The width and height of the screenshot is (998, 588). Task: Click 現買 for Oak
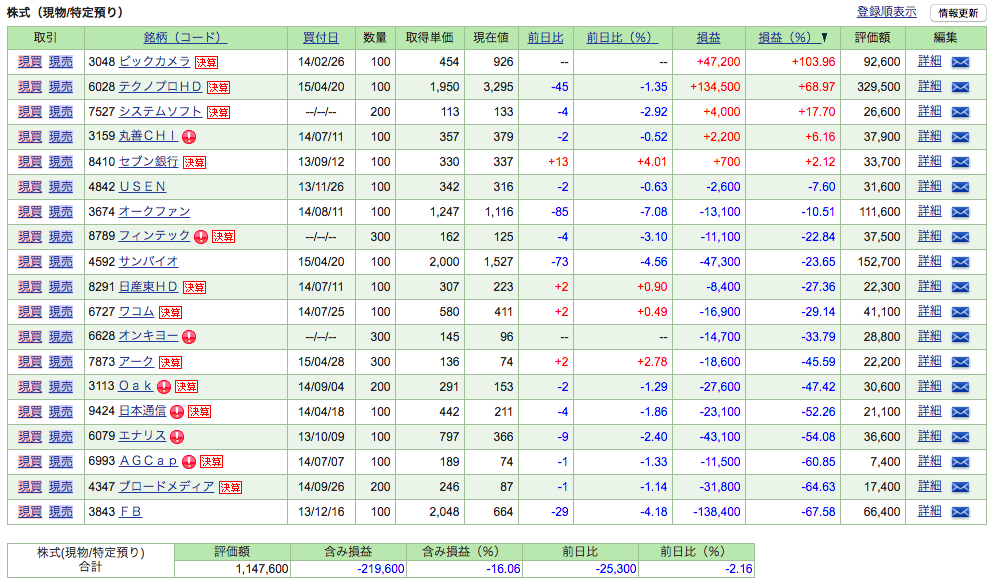click(30, 386)
